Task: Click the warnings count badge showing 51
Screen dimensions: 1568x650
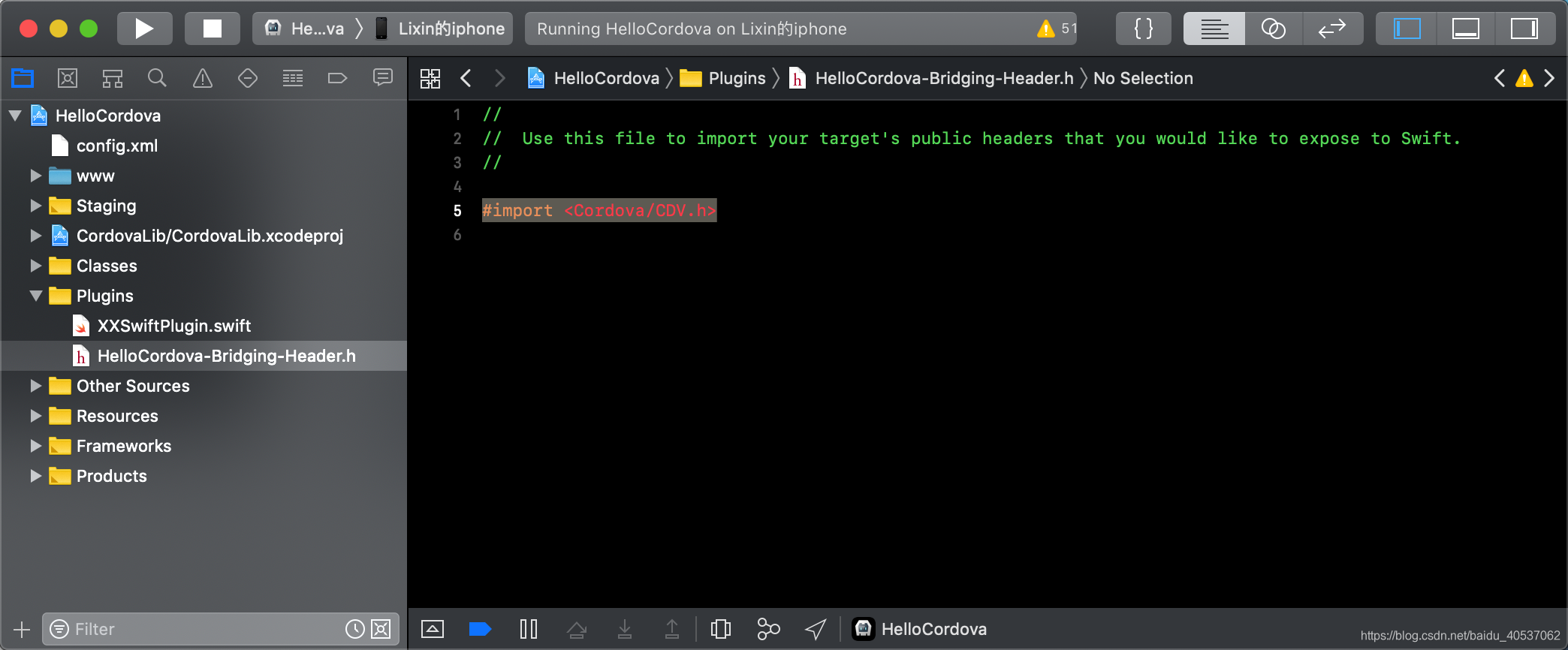Action: (x=1057, y=29)
